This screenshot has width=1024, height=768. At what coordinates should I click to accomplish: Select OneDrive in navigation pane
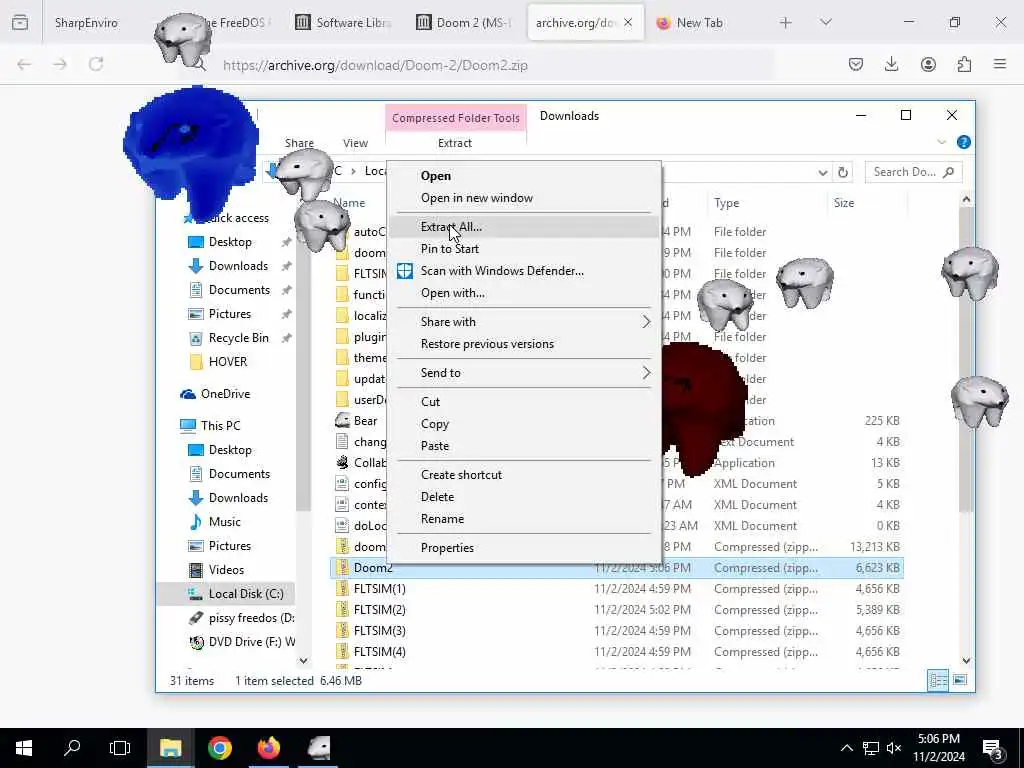click(225, 394)
